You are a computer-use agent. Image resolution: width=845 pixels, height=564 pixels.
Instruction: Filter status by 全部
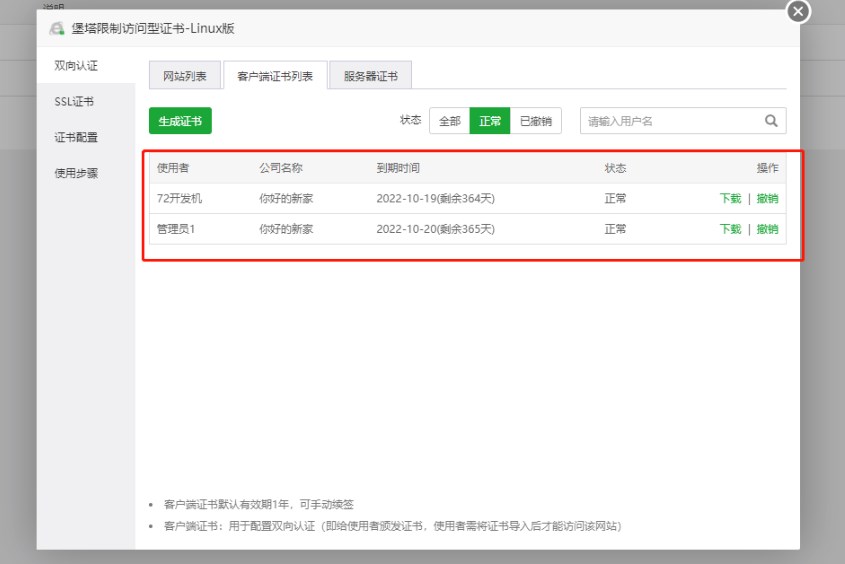pyautogui.click(x=449, y=121)
